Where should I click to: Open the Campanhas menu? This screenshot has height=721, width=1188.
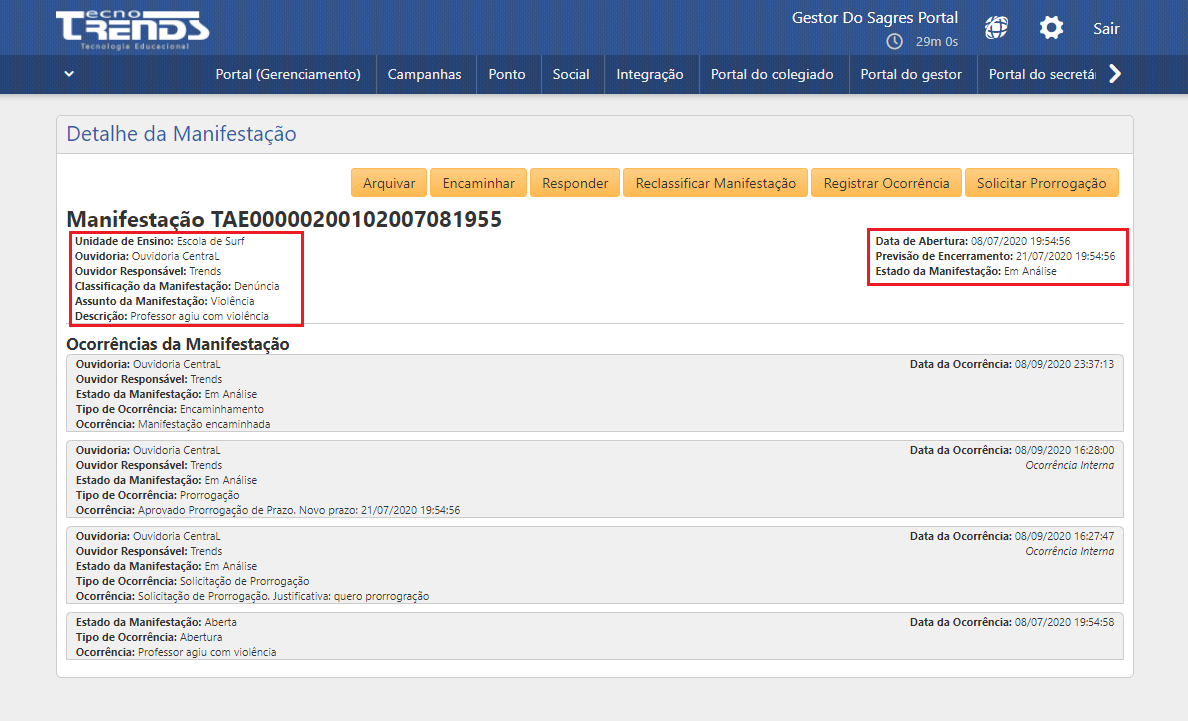point(424,74)
